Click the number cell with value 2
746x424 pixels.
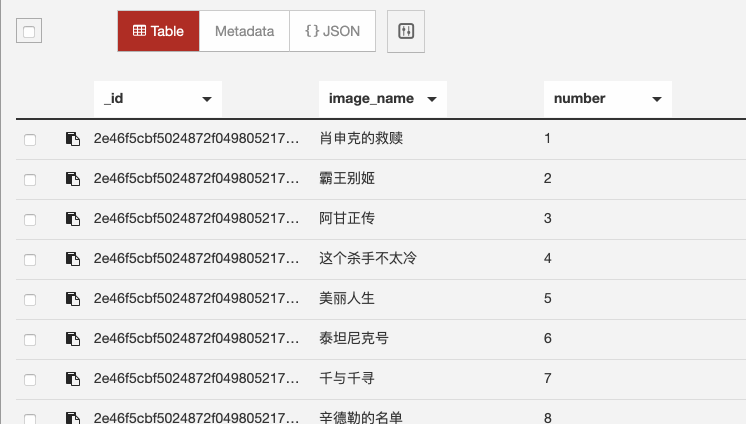pos(548,178)
